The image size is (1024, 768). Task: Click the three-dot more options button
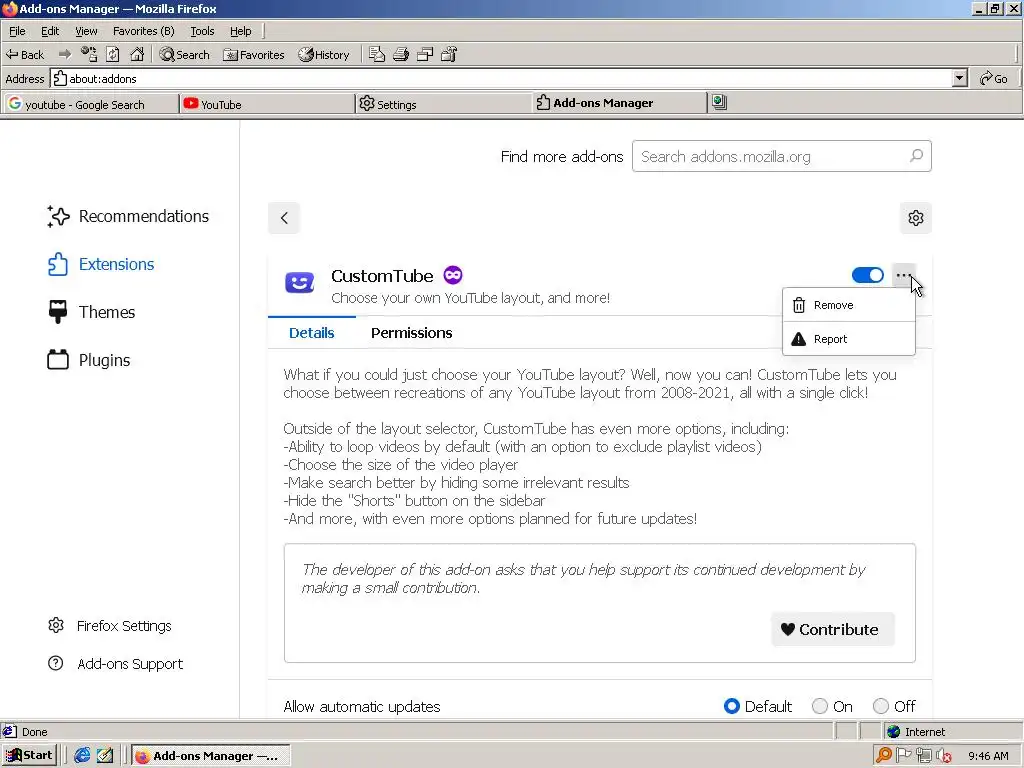tap(903, 275)
